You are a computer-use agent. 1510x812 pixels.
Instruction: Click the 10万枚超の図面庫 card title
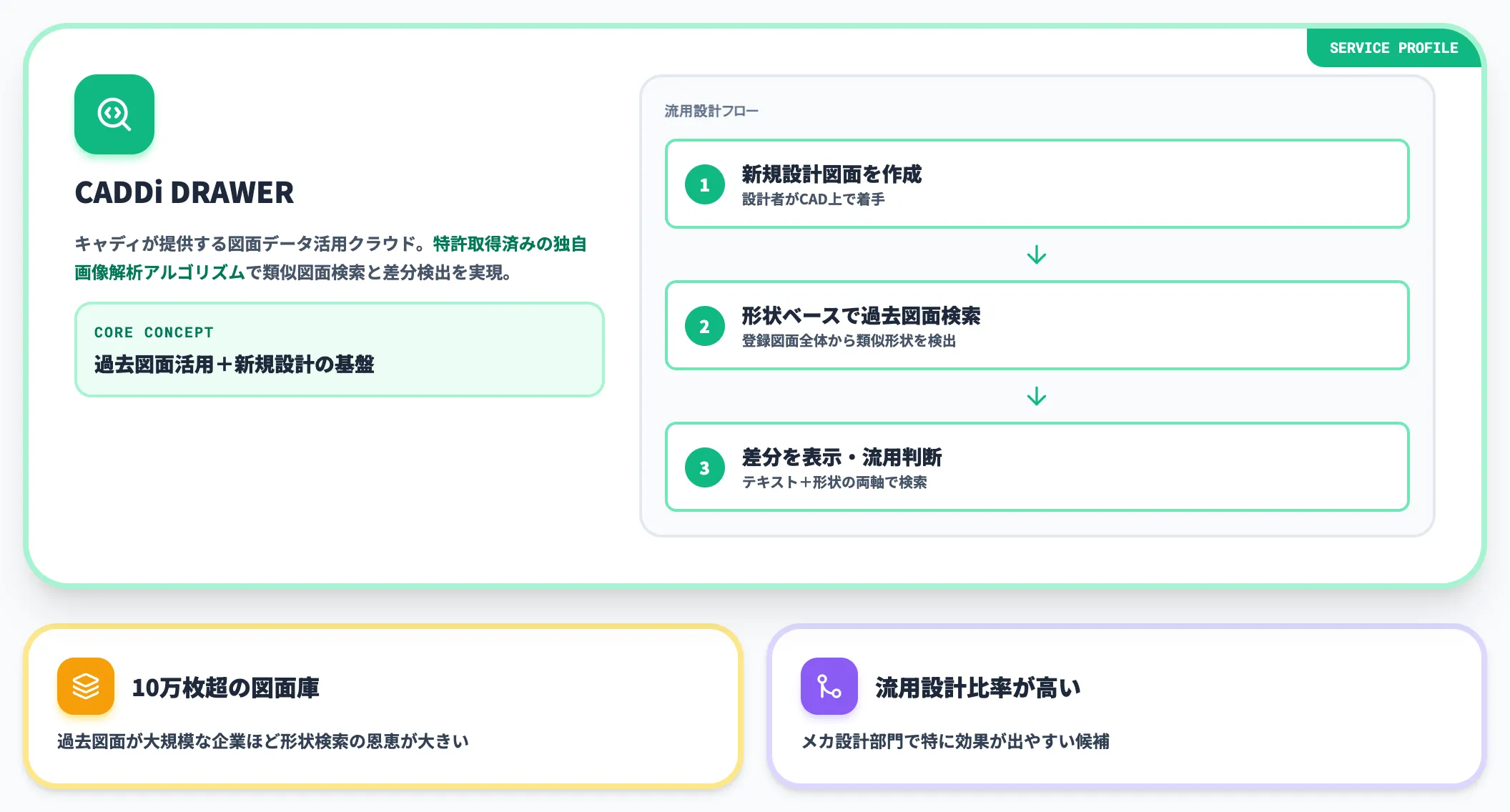(225, 688)
